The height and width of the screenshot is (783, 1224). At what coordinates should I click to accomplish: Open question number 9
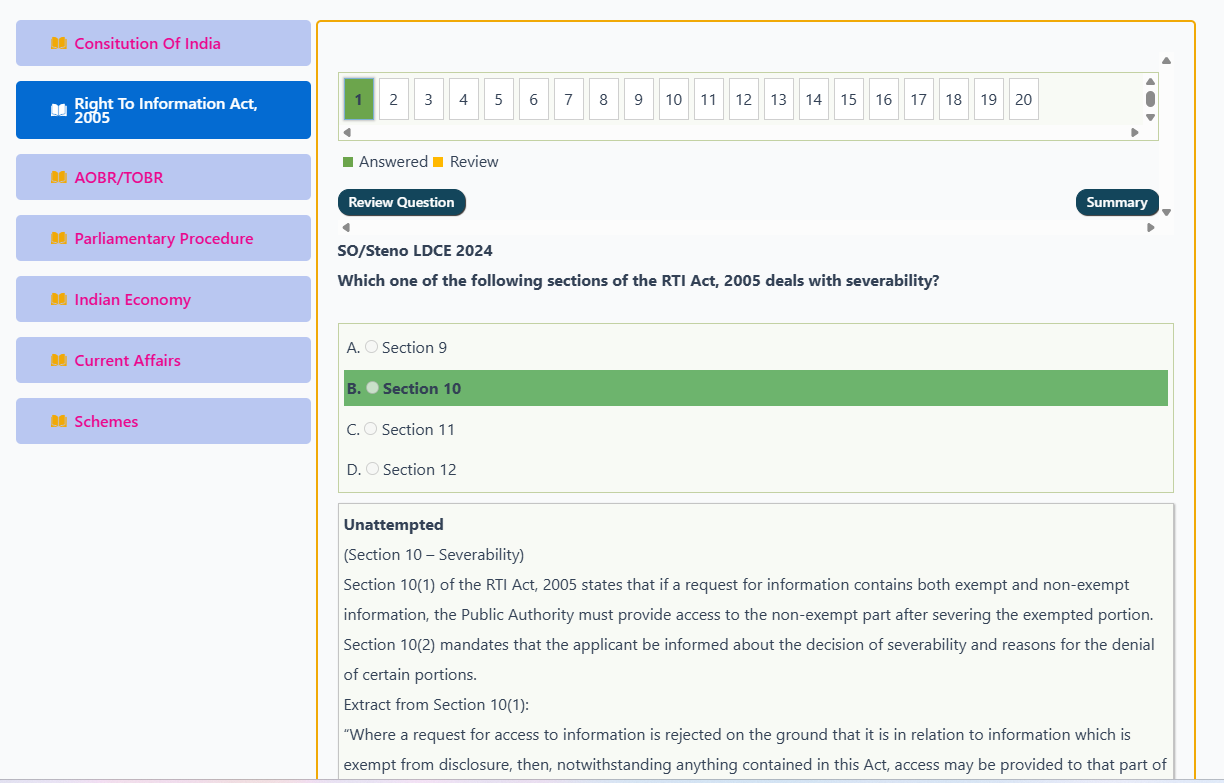coord(639,99)
